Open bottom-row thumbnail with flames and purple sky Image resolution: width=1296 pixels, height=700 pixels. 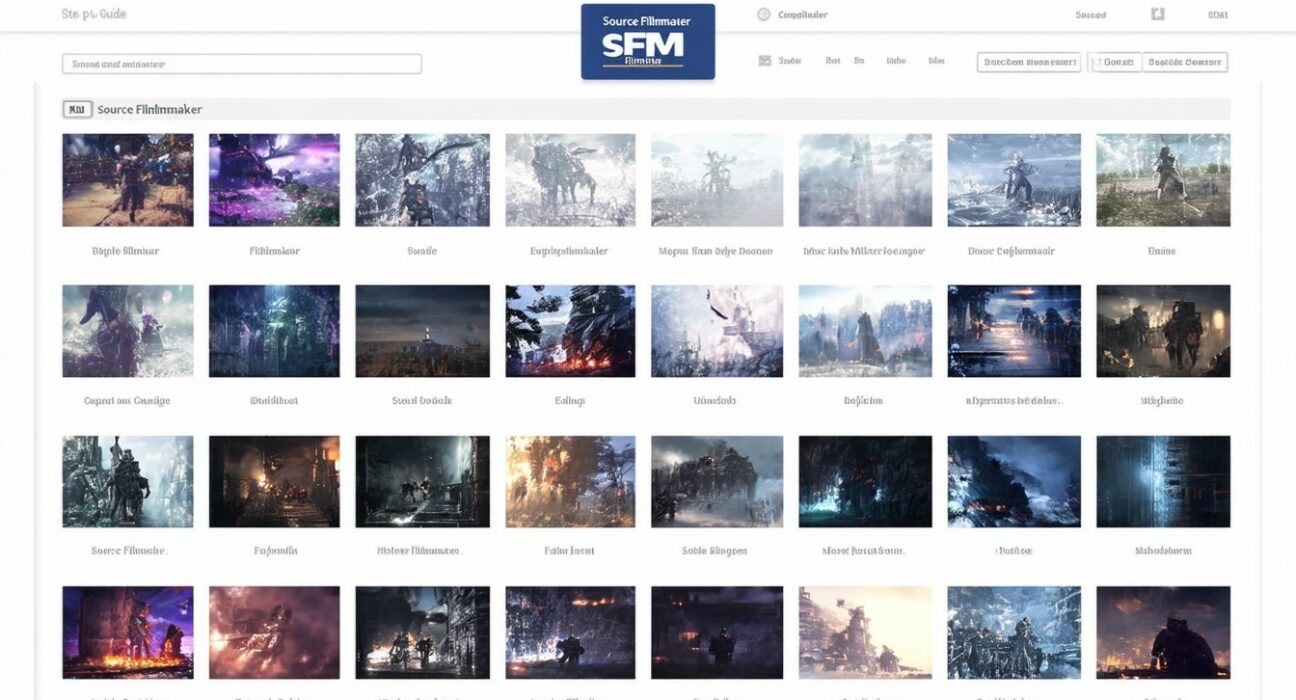coord(128,632)
